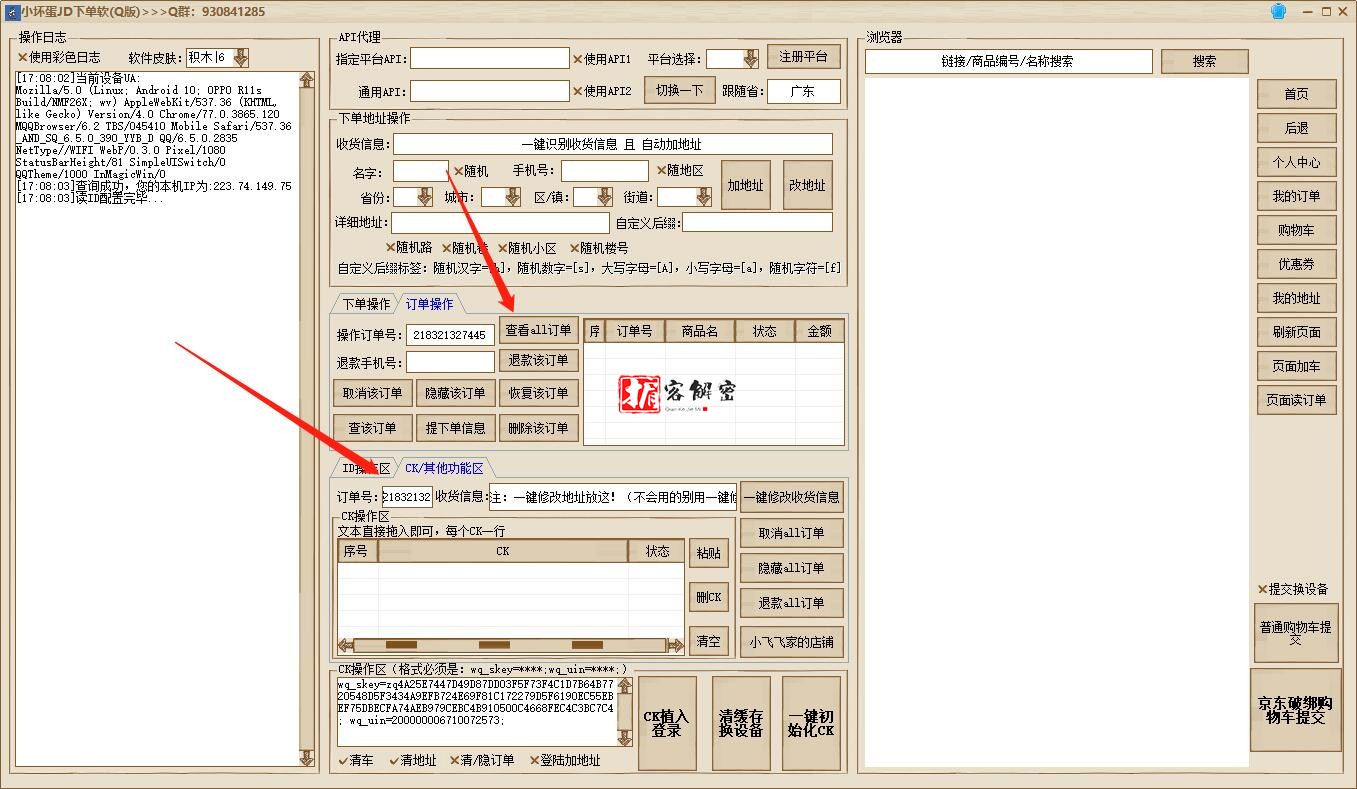Expand the 街道 dropdown

[x=703, y=197]
